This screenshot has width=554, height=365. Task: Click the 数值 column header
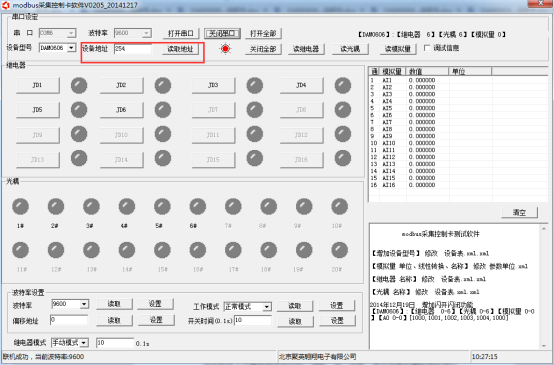pos(427,72)
